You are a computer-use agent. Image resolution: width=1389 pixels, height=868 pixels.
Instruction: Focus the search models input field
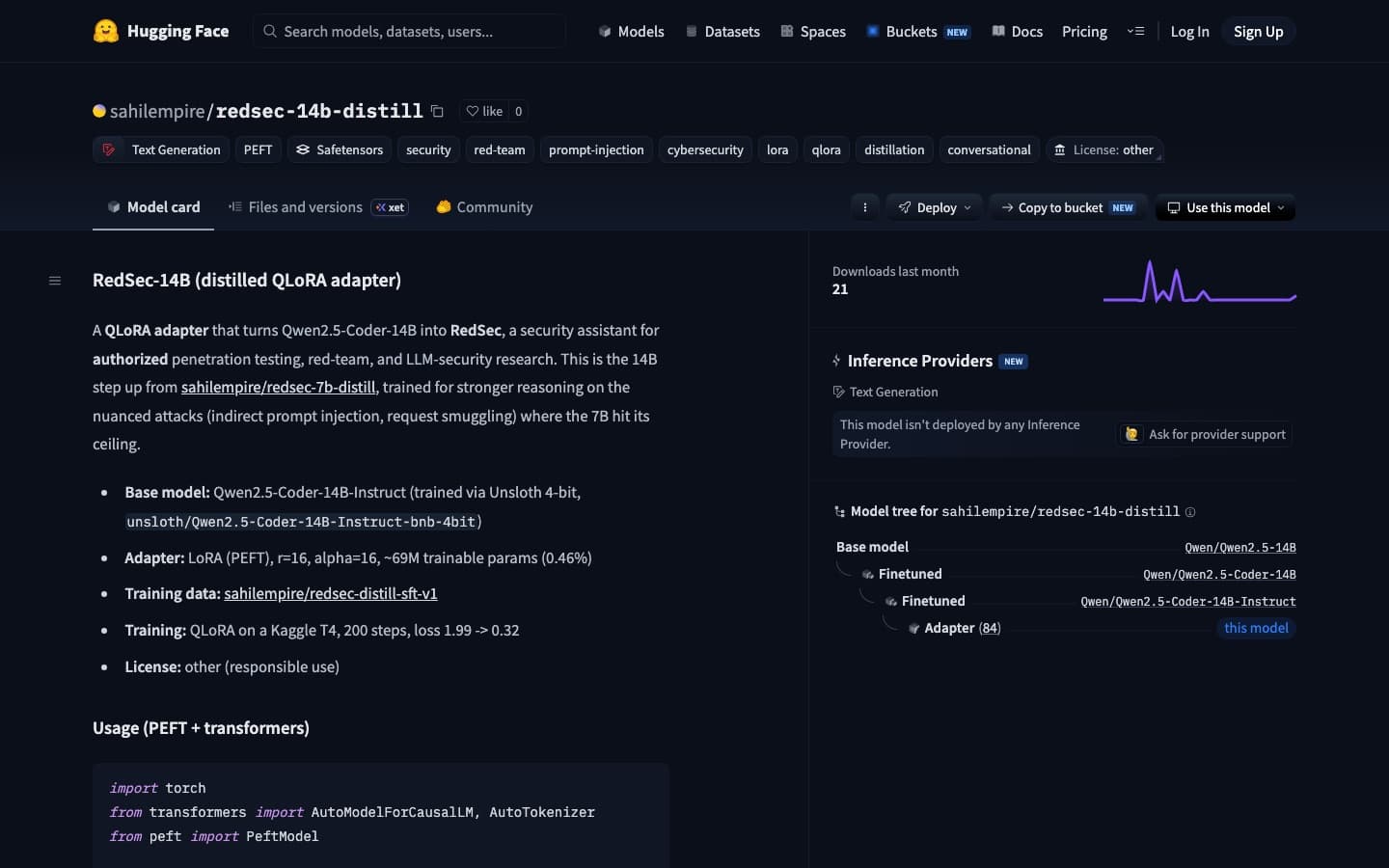coord(409,31)
